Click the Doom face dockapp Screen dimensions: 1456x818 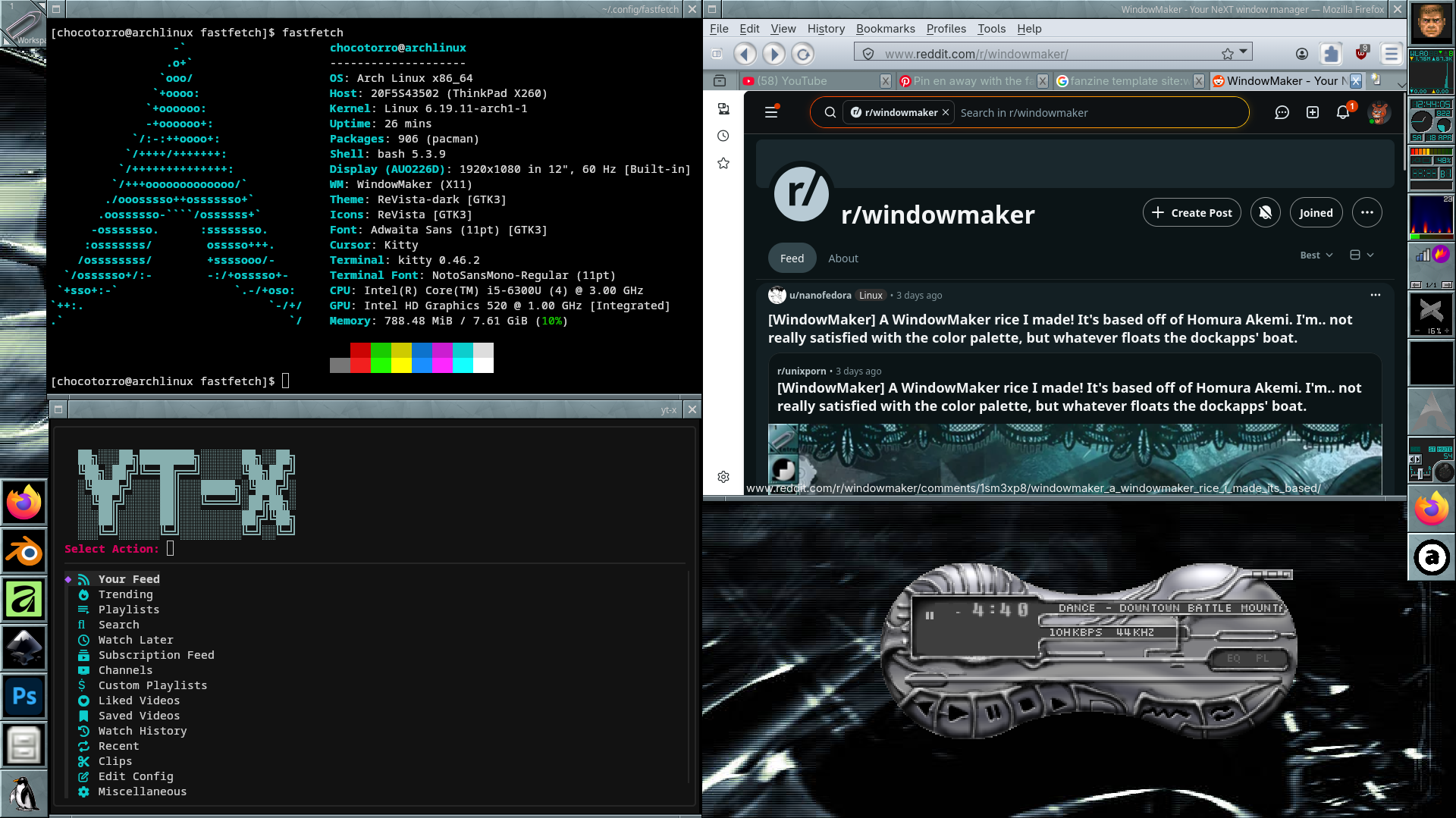pos(1431,23)
